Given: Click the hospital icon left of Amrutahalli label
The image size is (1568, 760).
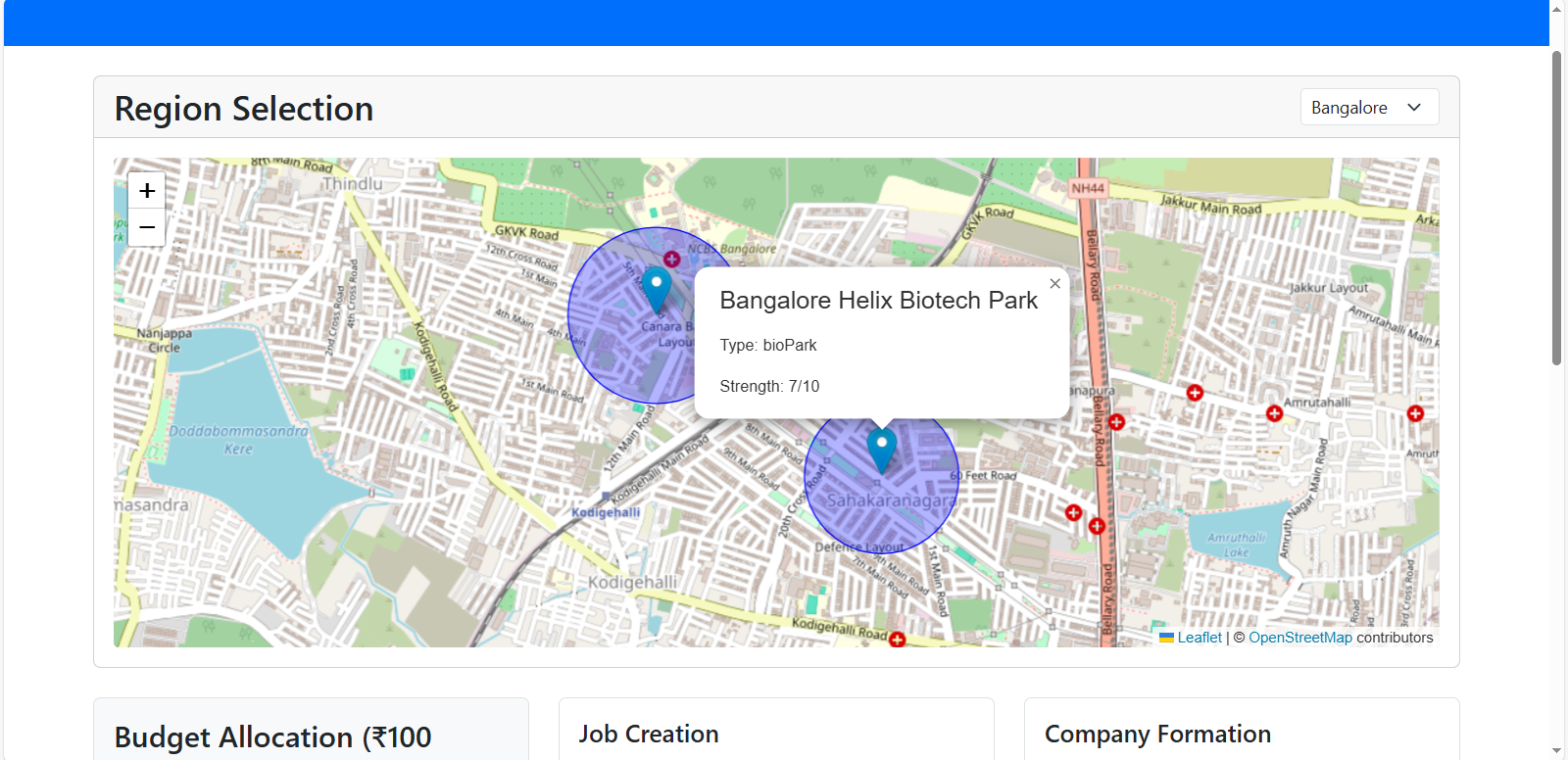Looking at the screenshot, I should click(1274, 413).
